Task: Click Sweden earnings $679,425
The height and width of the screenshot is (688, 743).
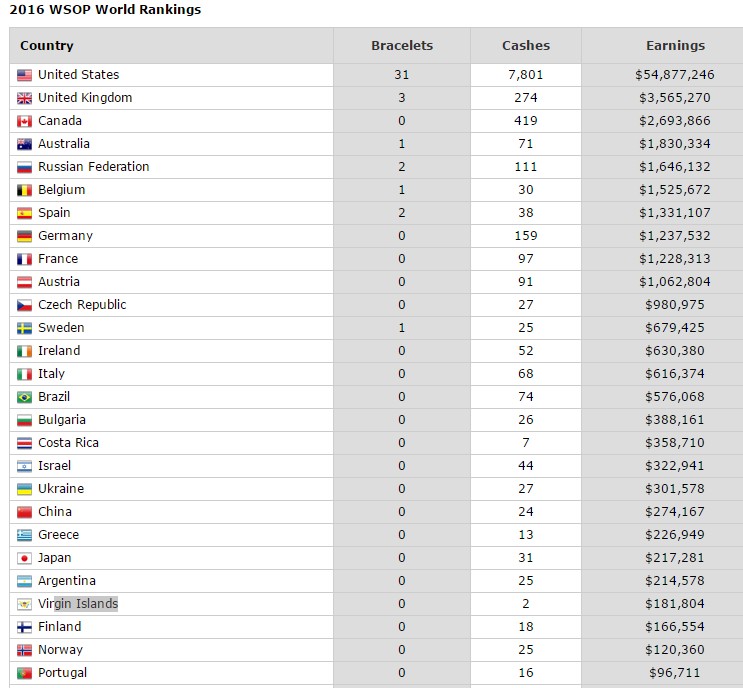Action: coord(675,327)
